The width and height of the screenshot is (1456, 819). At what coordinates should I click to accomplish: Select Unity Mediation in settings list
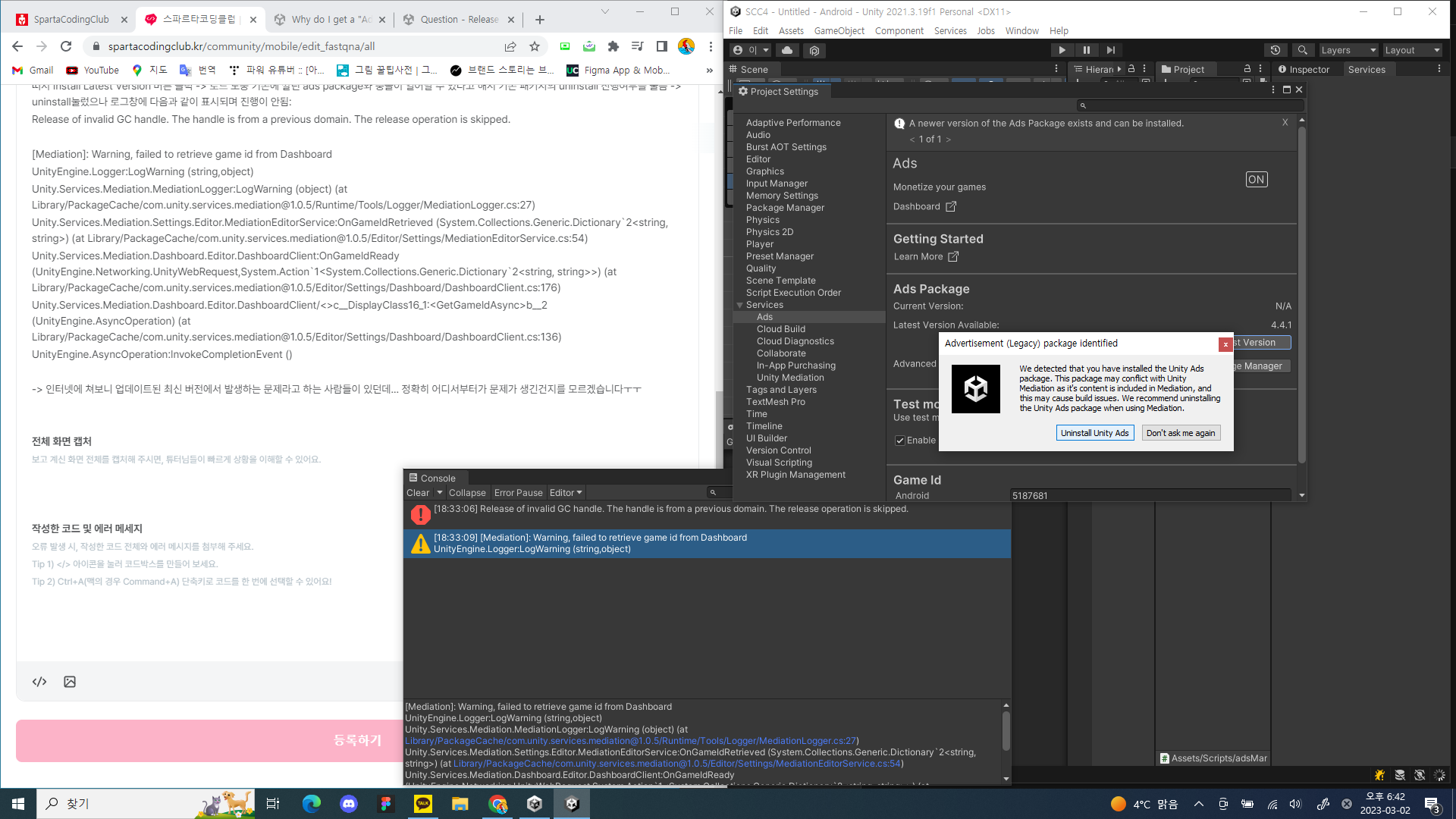pos(790,378)
